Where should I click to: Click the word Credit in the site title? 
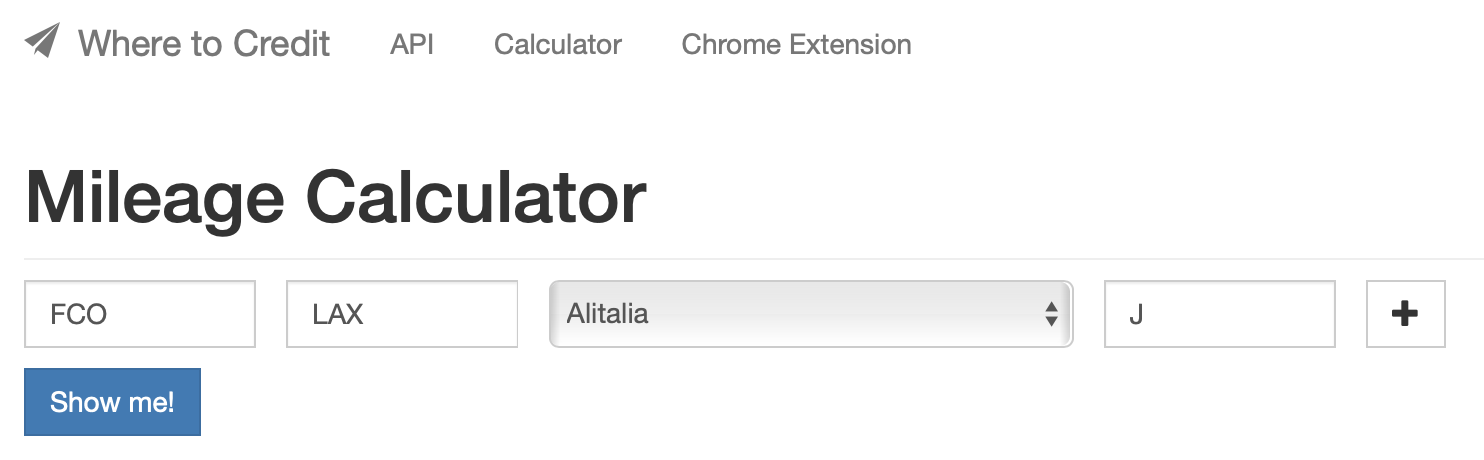(281, 44)
